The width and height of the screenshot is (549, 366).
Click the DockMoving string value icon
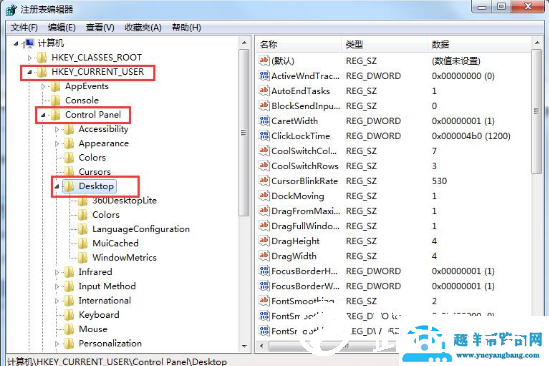pyautogui.click(x=264, y=196)
